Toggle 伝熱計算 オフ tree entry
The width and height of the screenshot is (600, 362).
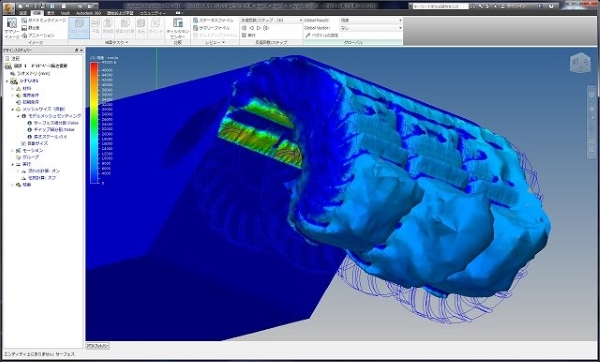[39, 178]
